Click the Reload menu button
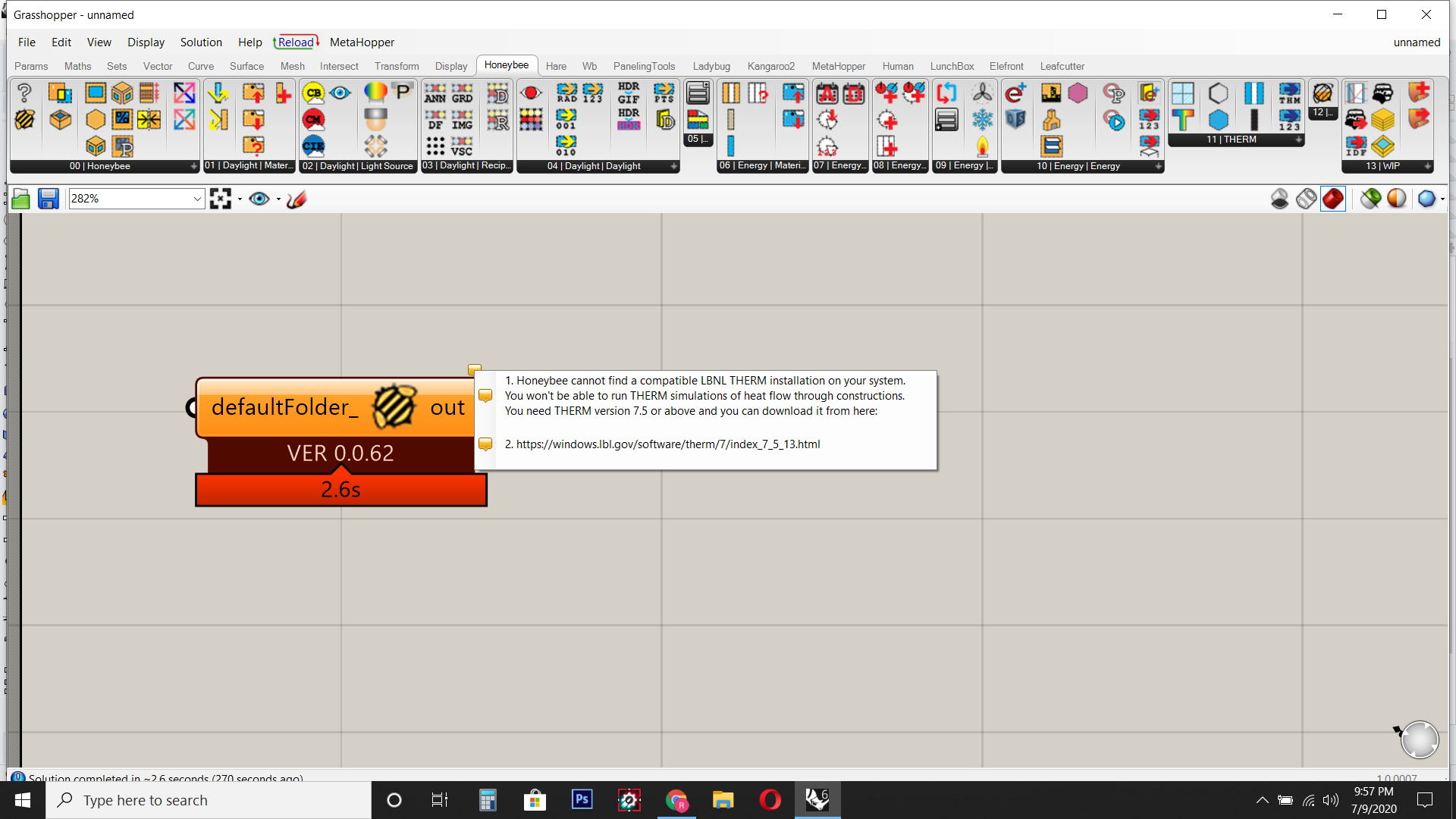Image resolution: width=1456 pixels, height=819 pixels. (297, 42)
